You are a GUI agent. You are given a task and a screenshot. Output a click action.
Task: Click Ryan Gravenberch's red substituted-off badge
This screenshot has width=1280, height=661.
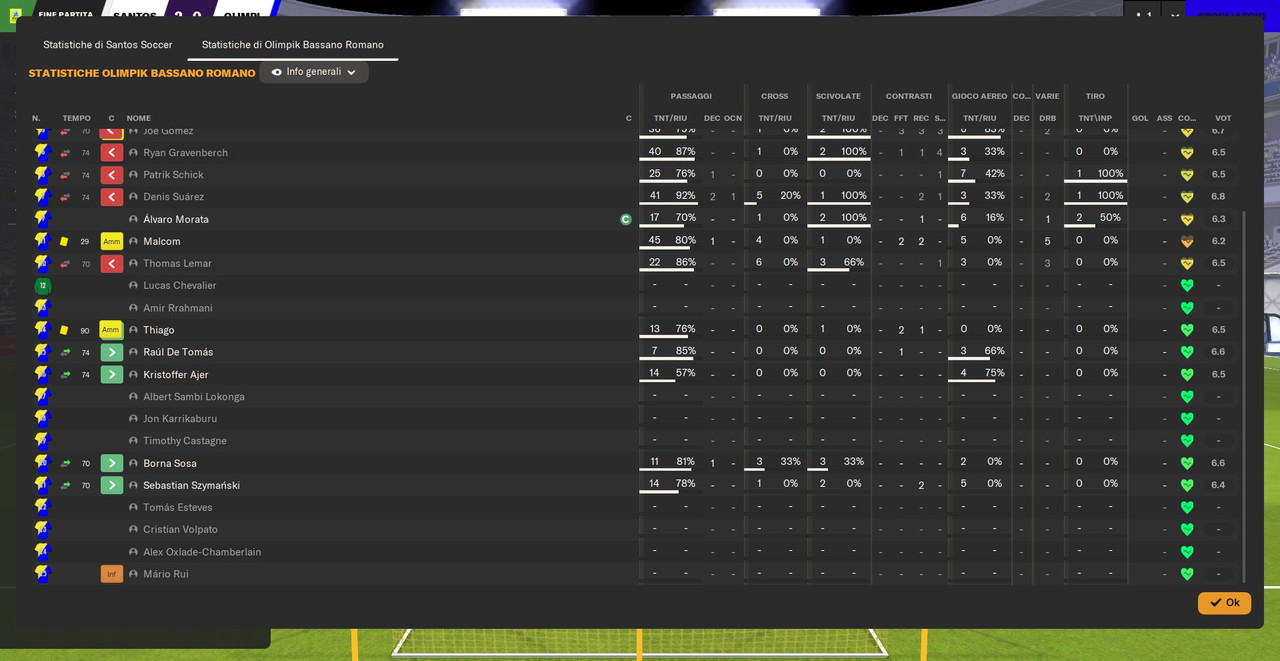pos(112,153)
